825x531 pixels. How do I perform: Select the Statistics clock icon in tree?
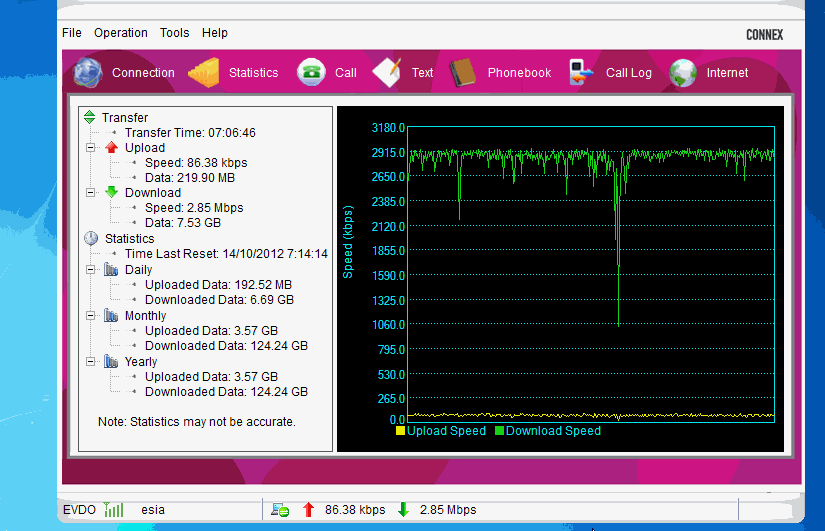point(91,238)
